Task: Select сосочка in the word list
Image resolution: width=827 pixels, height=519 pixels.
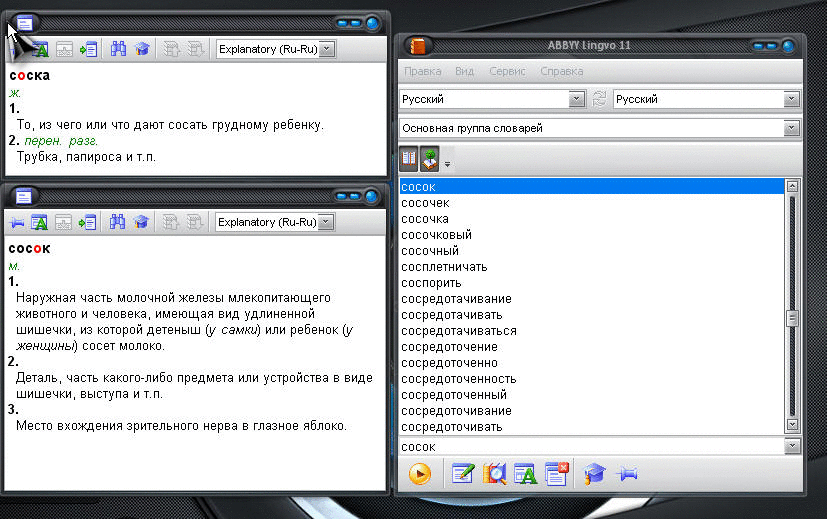Action: click(x=592, y=219)
